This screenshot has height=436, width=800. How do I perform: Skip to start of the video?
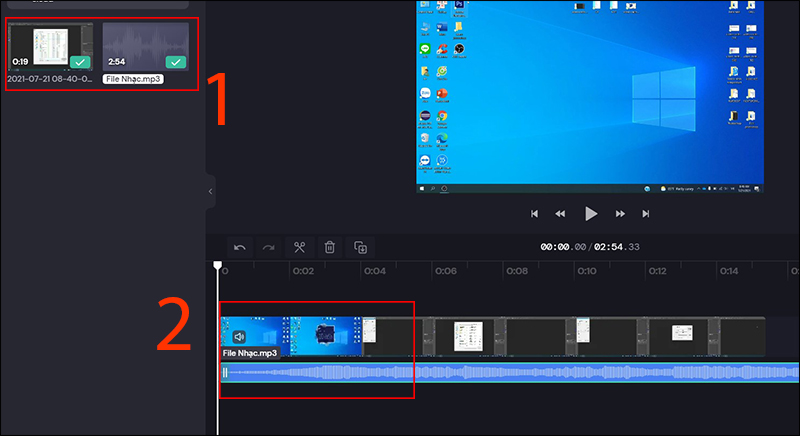pos(534,214)
